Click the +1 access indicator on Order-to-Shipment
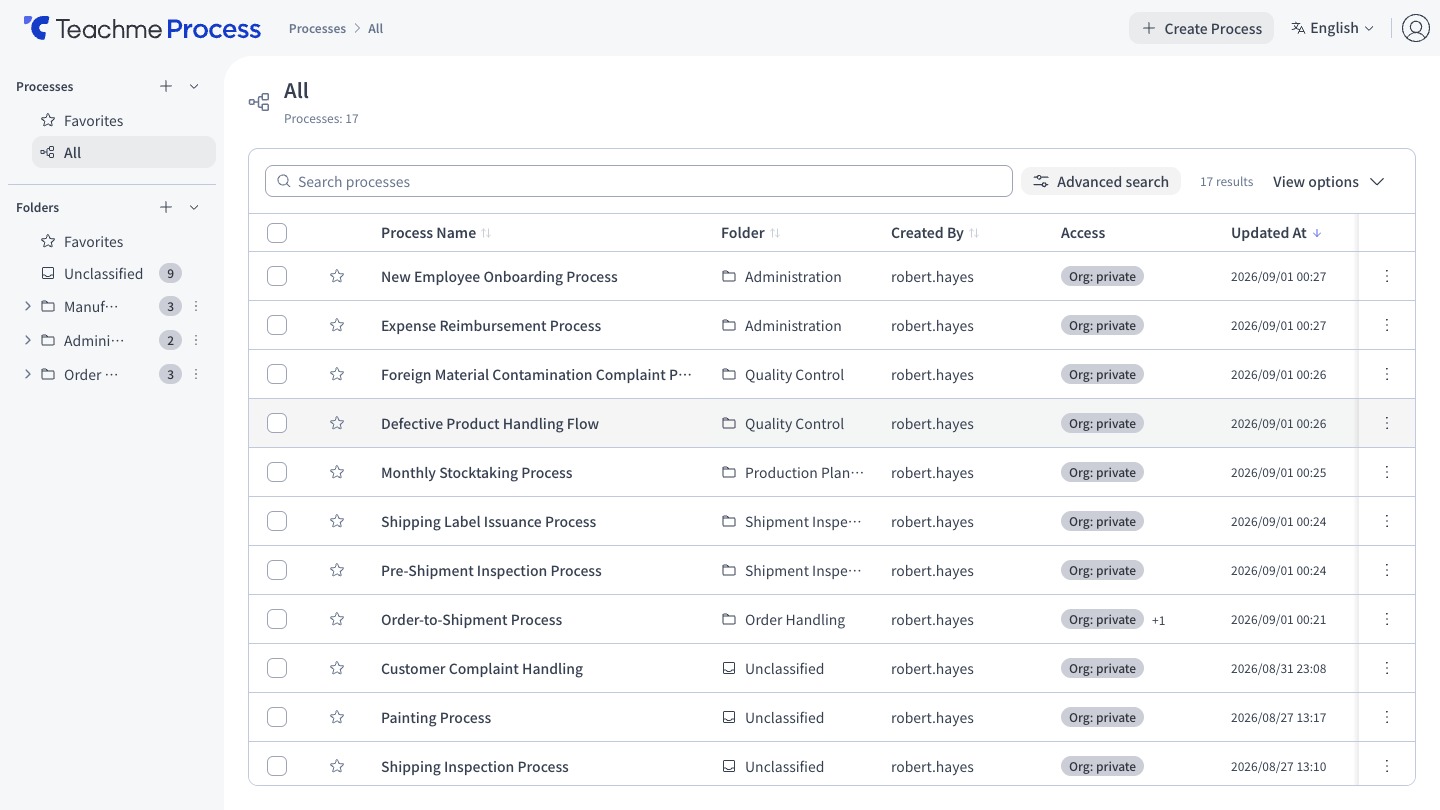The height and width of the screenshot is (810, 1440). click(1158, 620)
